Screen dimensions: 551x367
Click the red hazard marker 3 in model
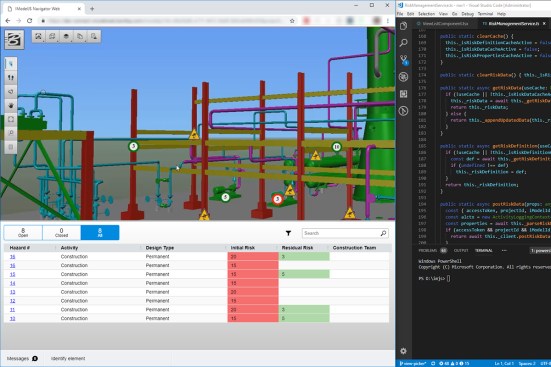click(277, 199)
